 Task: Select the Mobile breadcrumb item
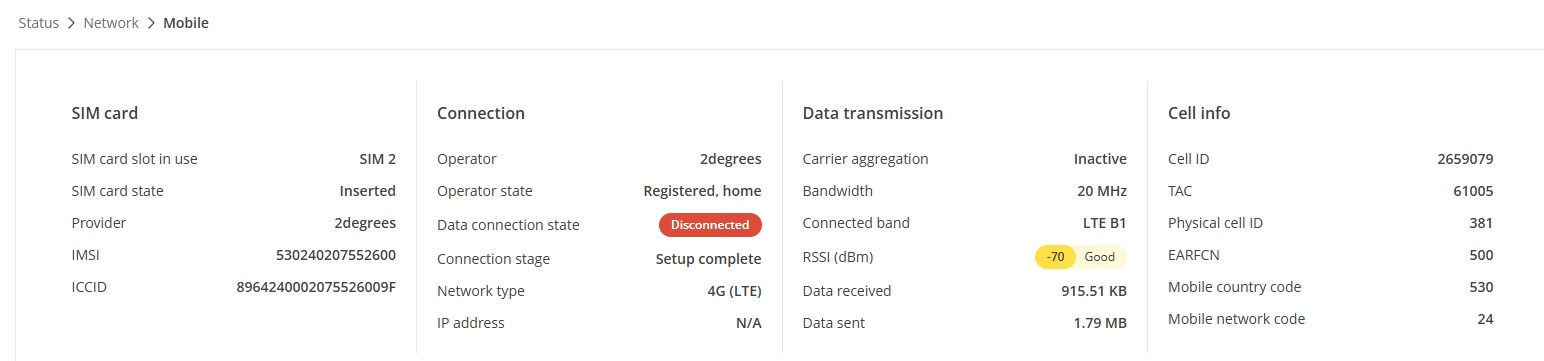pos(186,22)
